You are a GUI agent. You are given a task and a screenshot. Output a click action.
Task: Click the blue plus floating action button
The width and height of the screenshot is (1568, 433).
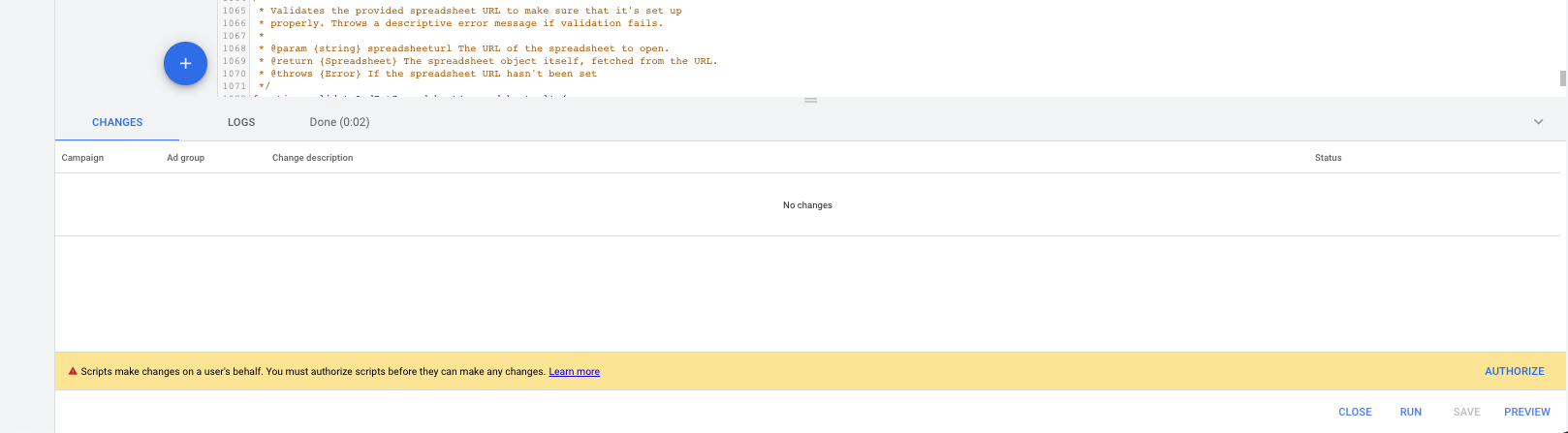coord(185,64)
